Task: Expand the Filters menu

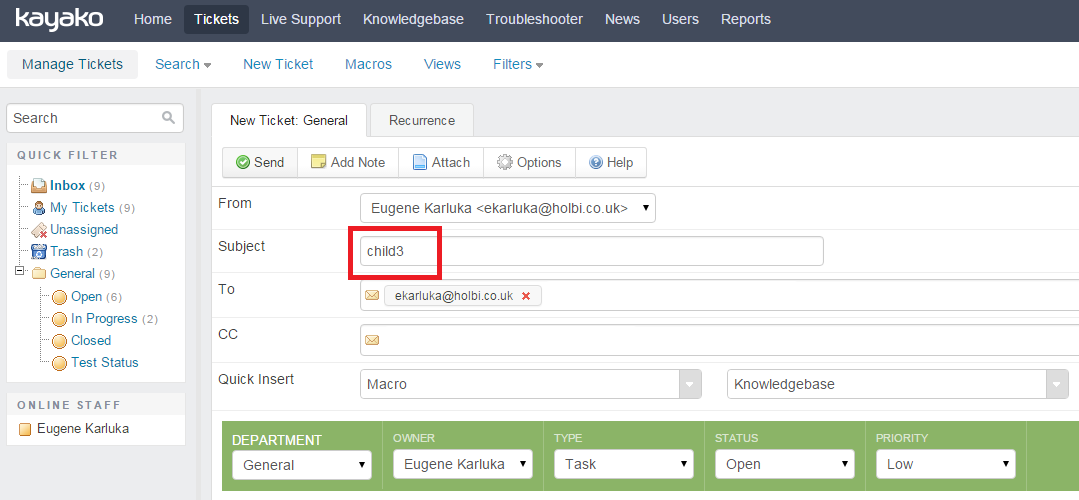Action: 518,64
